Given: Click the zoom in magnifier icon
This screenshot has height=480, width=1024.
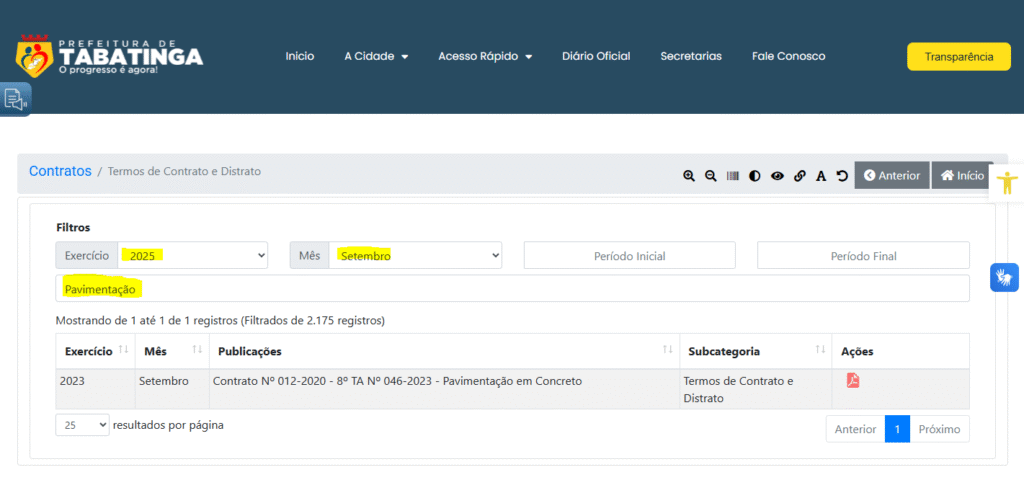Looking at the screenshot, I should (x=689, y=176).
